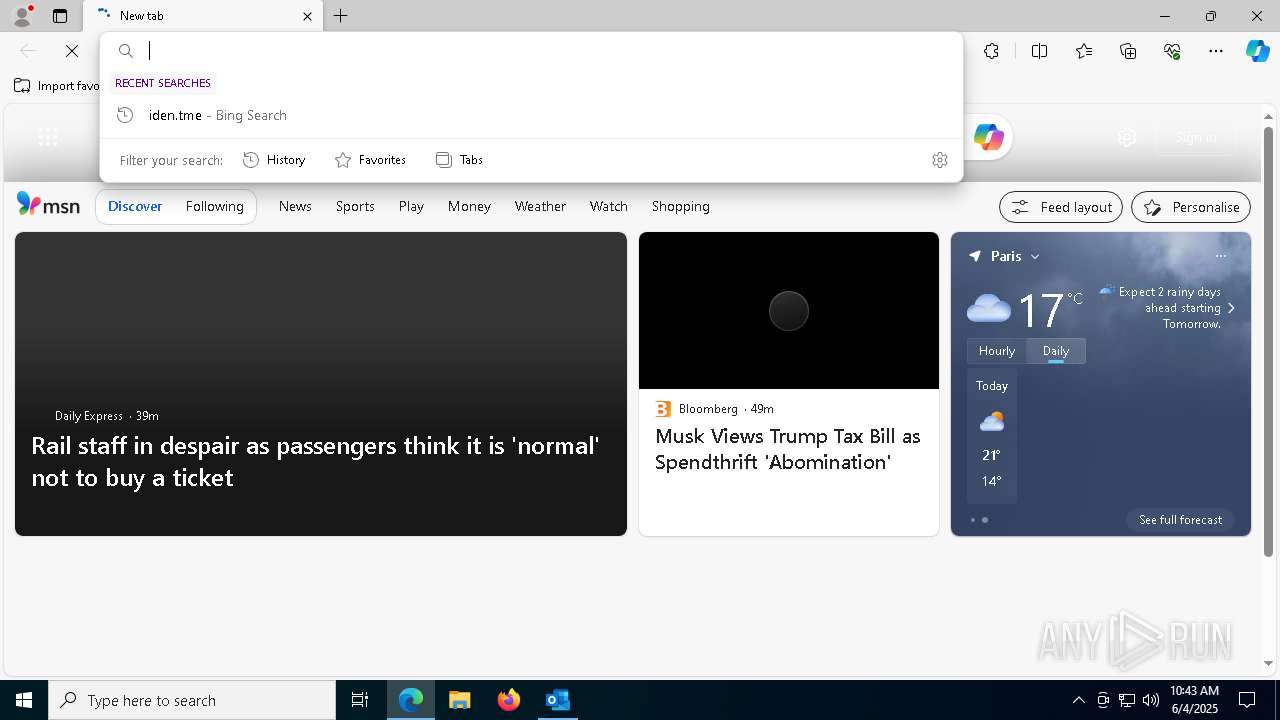
Task: Open the tab actions menu icon
Action: coord(60,16)
